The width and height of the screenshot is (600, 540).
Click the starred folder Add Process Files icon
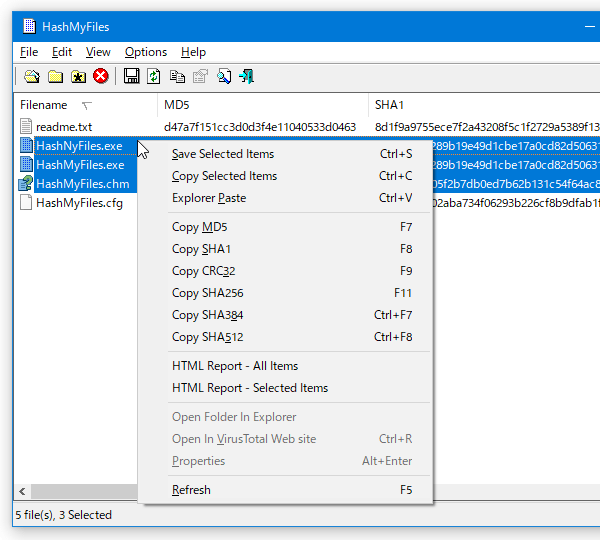pos(78,77)
